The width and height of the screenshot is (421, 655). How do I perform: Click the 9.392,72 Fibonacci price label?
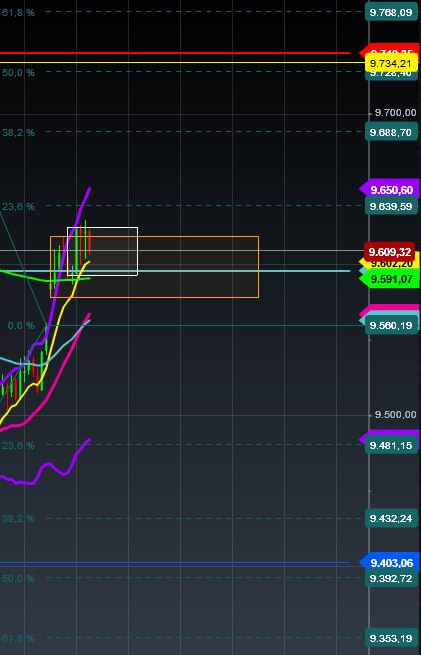pyautogui.click(x=391, y=579)
